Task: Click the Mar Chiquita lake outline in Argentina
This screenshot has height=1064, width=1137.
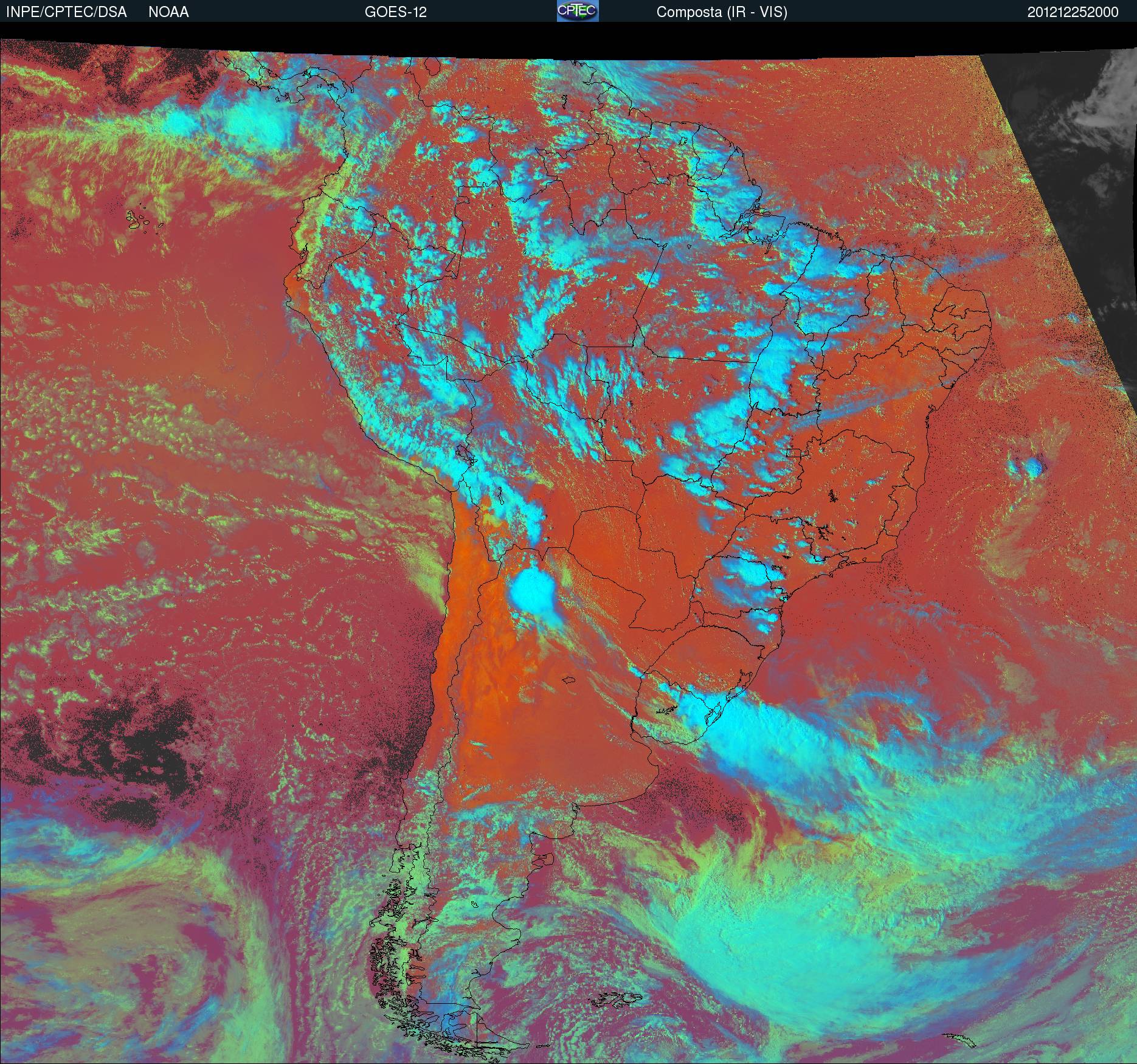Action: tap(569, 681)
